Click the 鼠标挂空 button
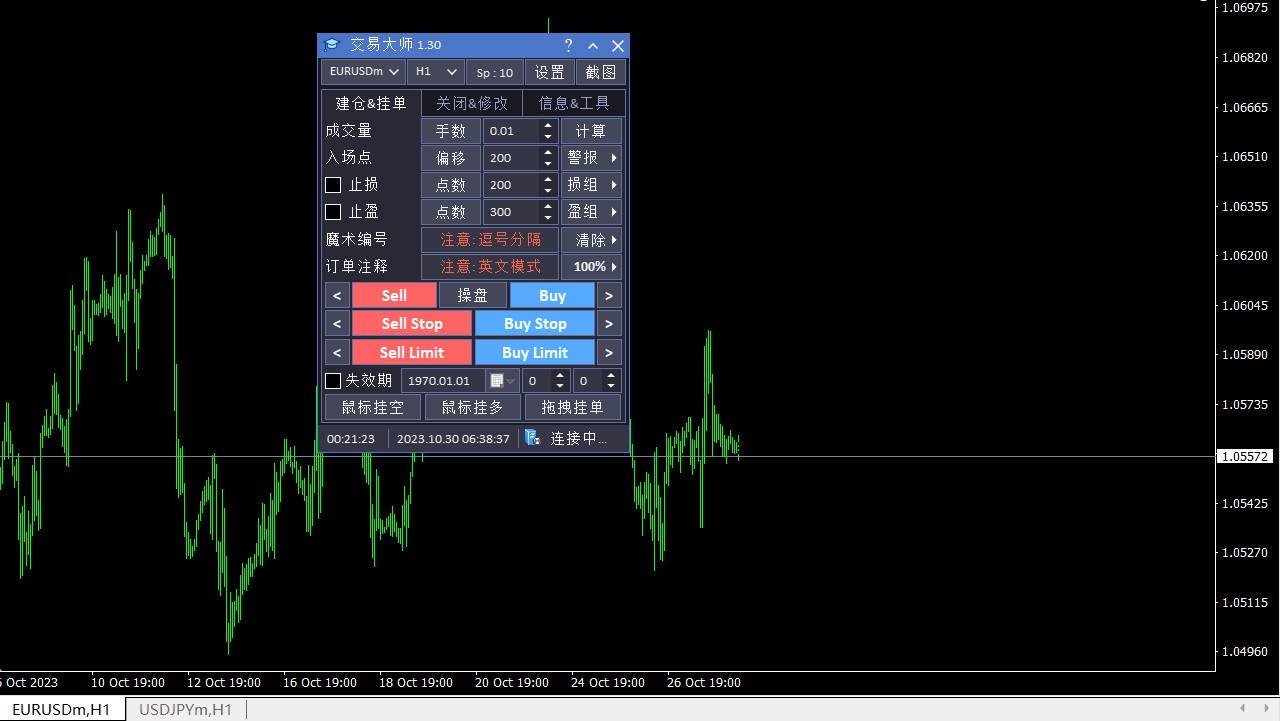Screen dimensions: 1280x721 tap(373, 407)
